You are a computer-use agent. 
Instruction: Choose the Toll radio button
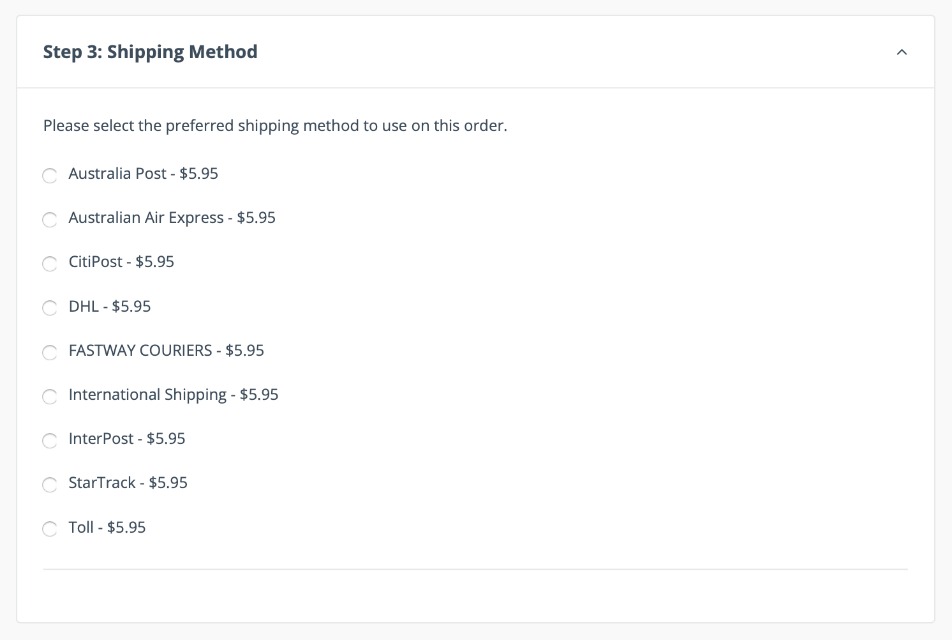49,529
